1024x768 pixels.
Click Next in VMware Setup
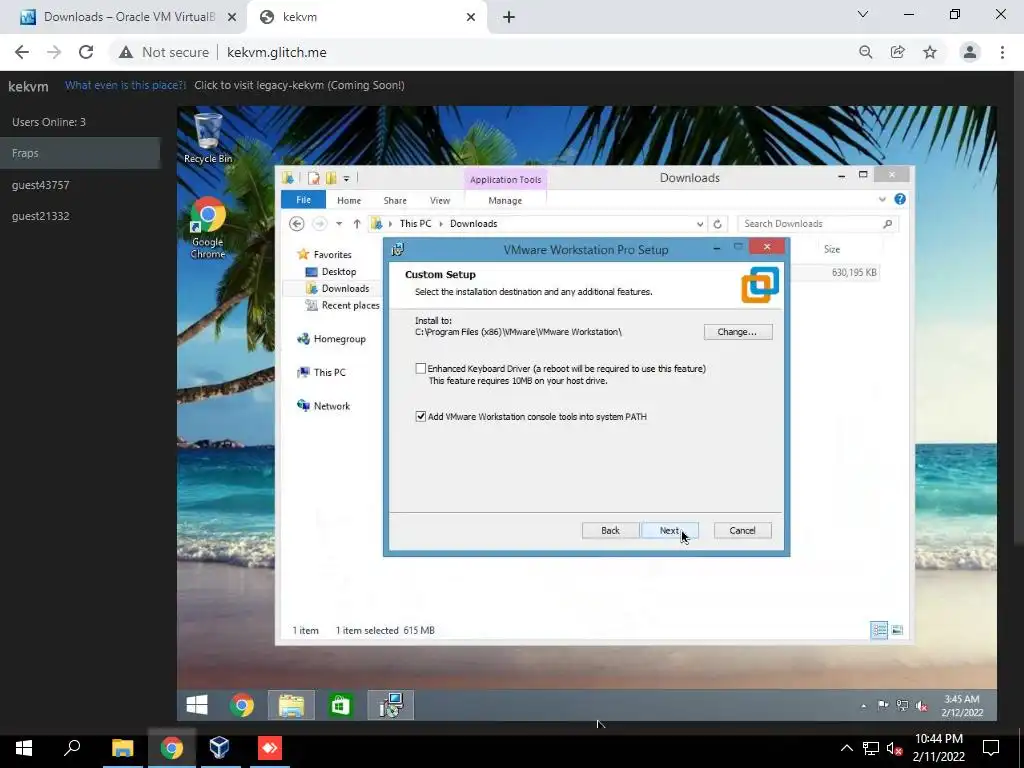[x=670, y=530]
